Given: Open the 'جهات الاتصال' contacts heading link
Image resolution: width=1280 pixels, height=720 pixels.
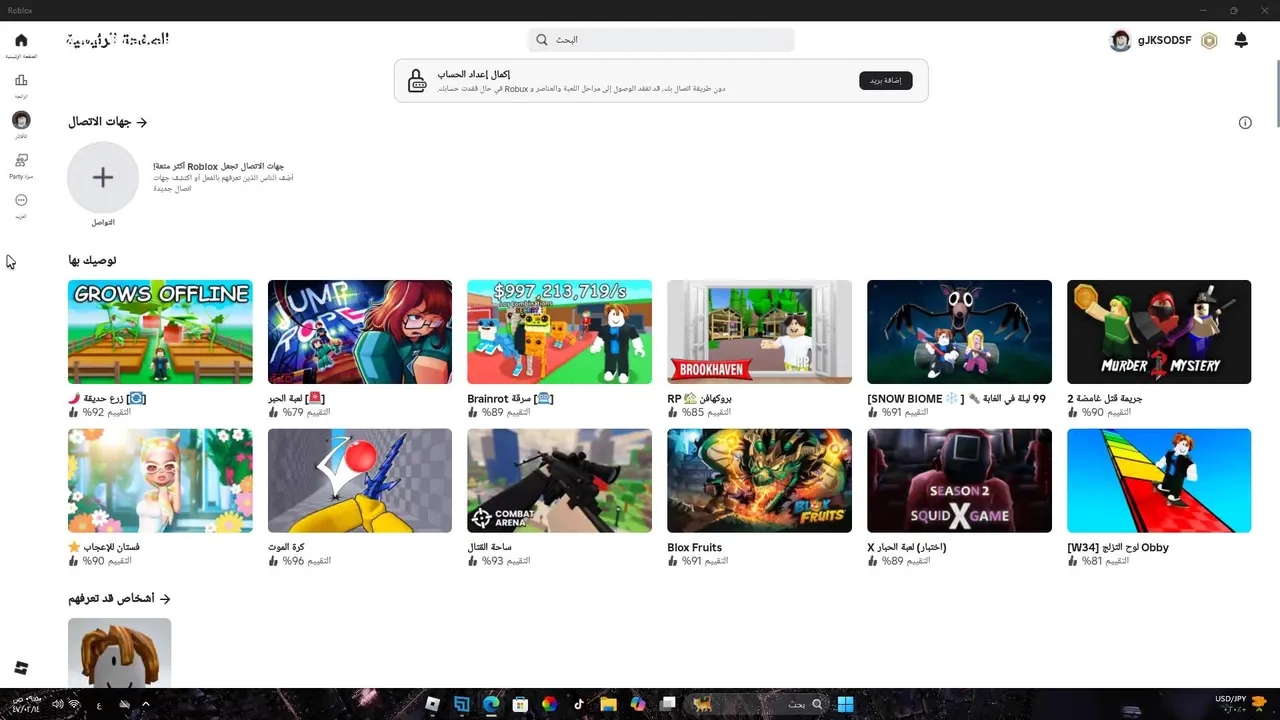Looking at the screenshot, I should [108, 122].
